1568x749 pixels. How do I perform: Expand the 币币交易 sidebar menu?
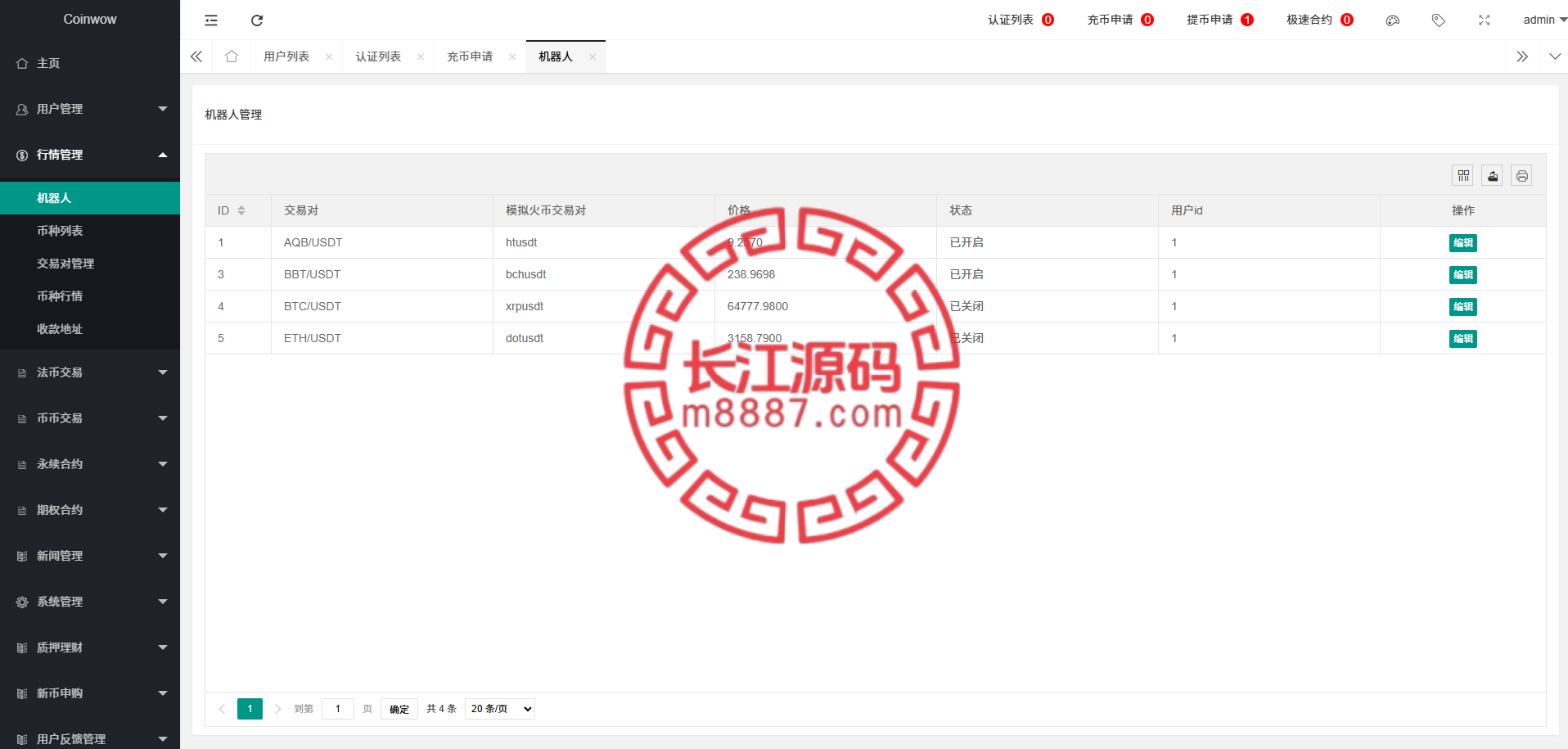[x=90, y=418]
